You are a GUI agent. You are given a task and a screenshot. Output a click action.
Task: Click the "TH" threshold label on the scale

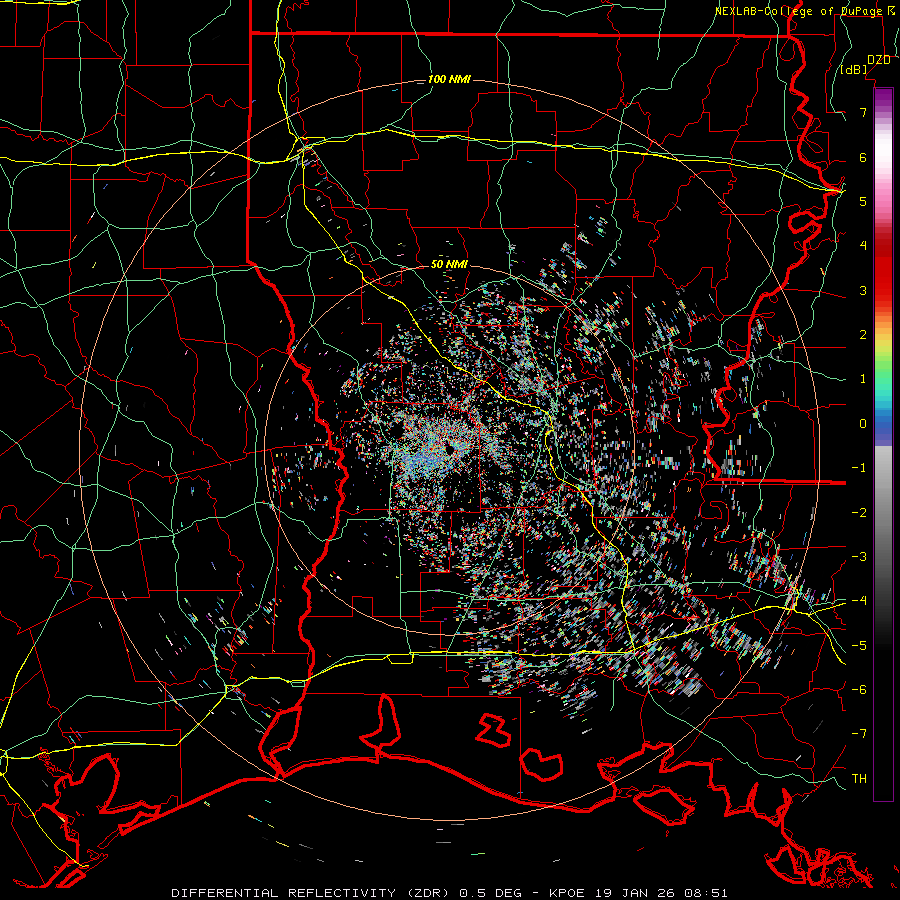(859, 778)
